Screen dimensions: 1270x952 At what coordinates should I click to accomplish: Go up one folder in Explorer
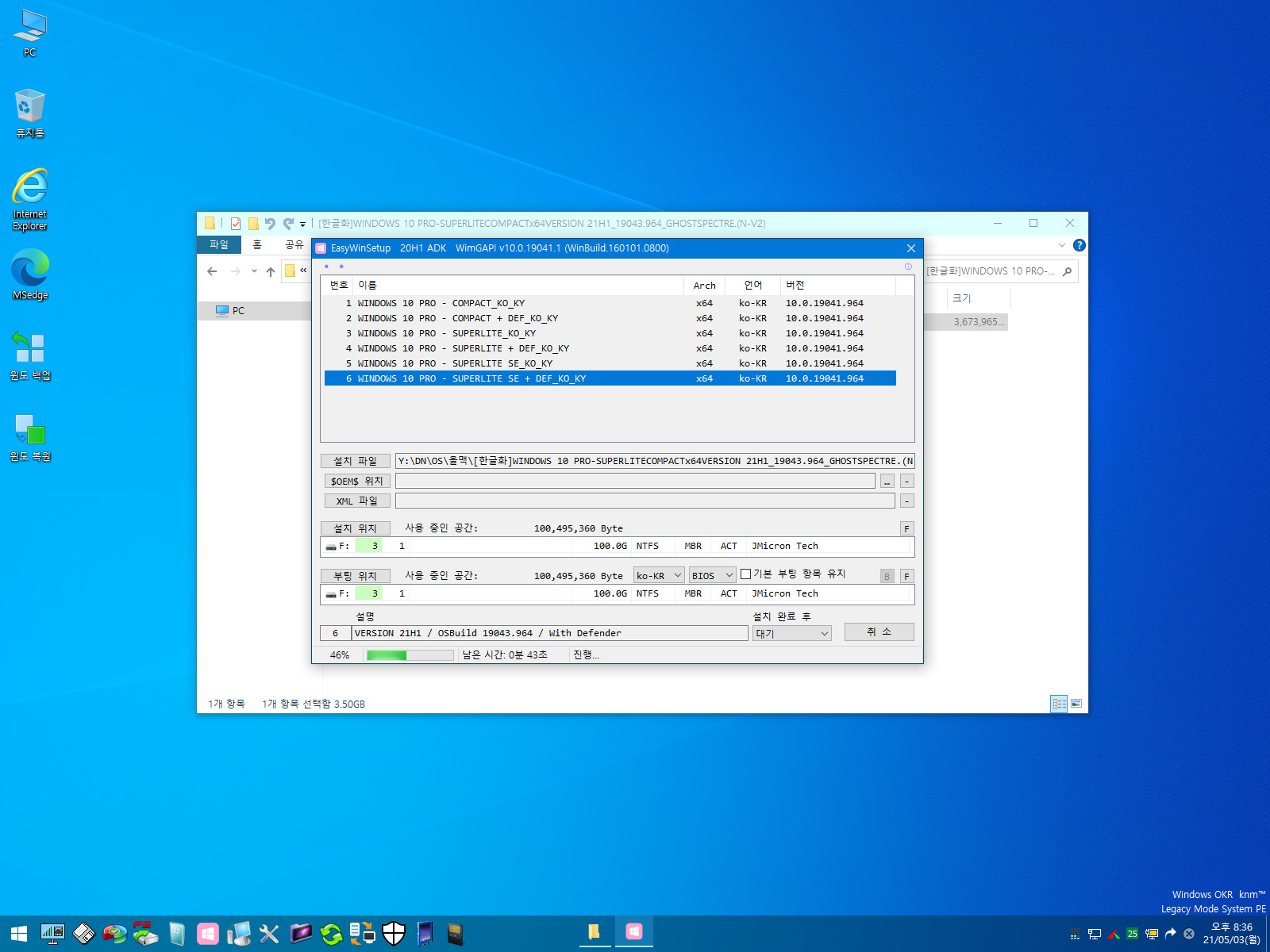point(271,271)
